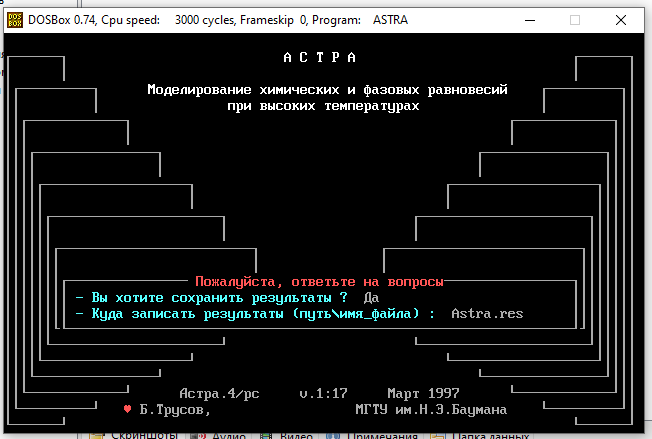Open the 'Видео' tab in the background window
652x439 pixels.
tap(286, 435)
